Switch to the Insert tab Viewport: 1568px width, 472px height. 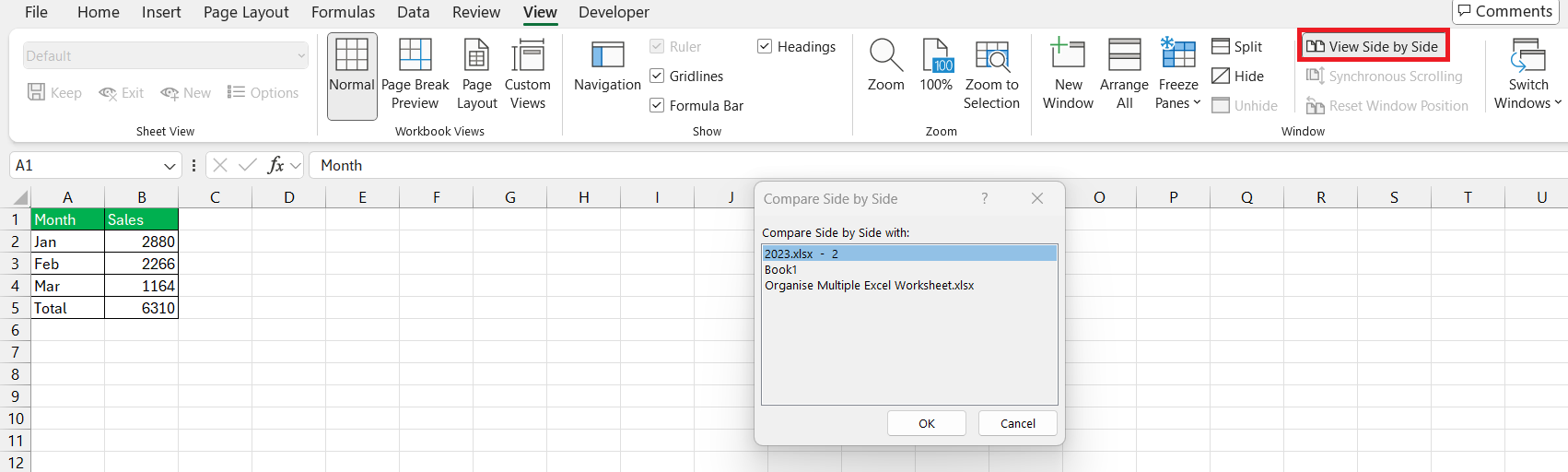click(x=161, y=12)
